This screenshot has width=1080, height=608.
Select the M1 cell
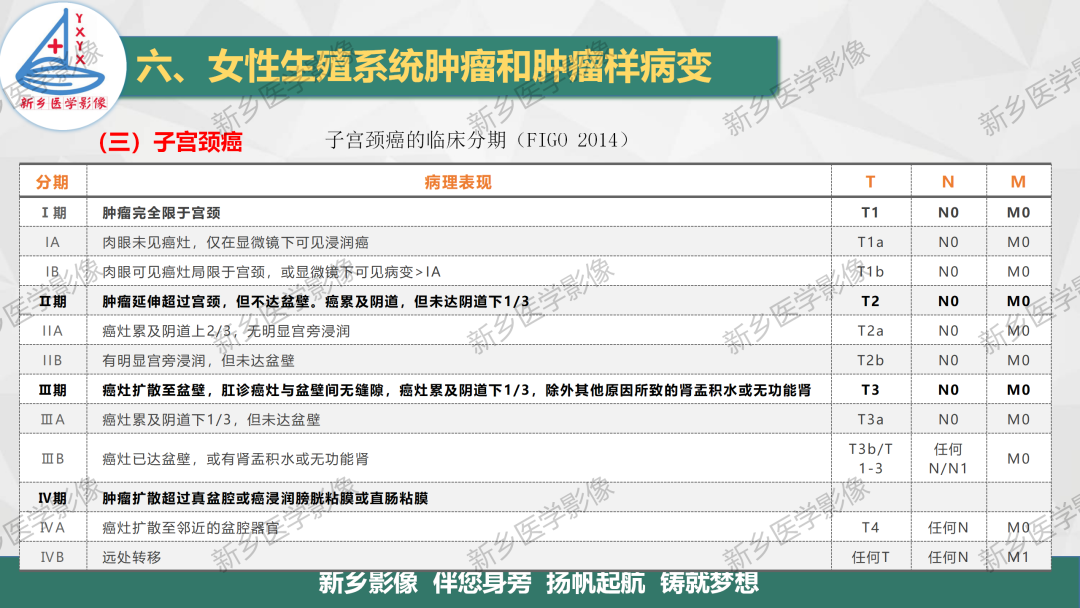pos(1018,557)
